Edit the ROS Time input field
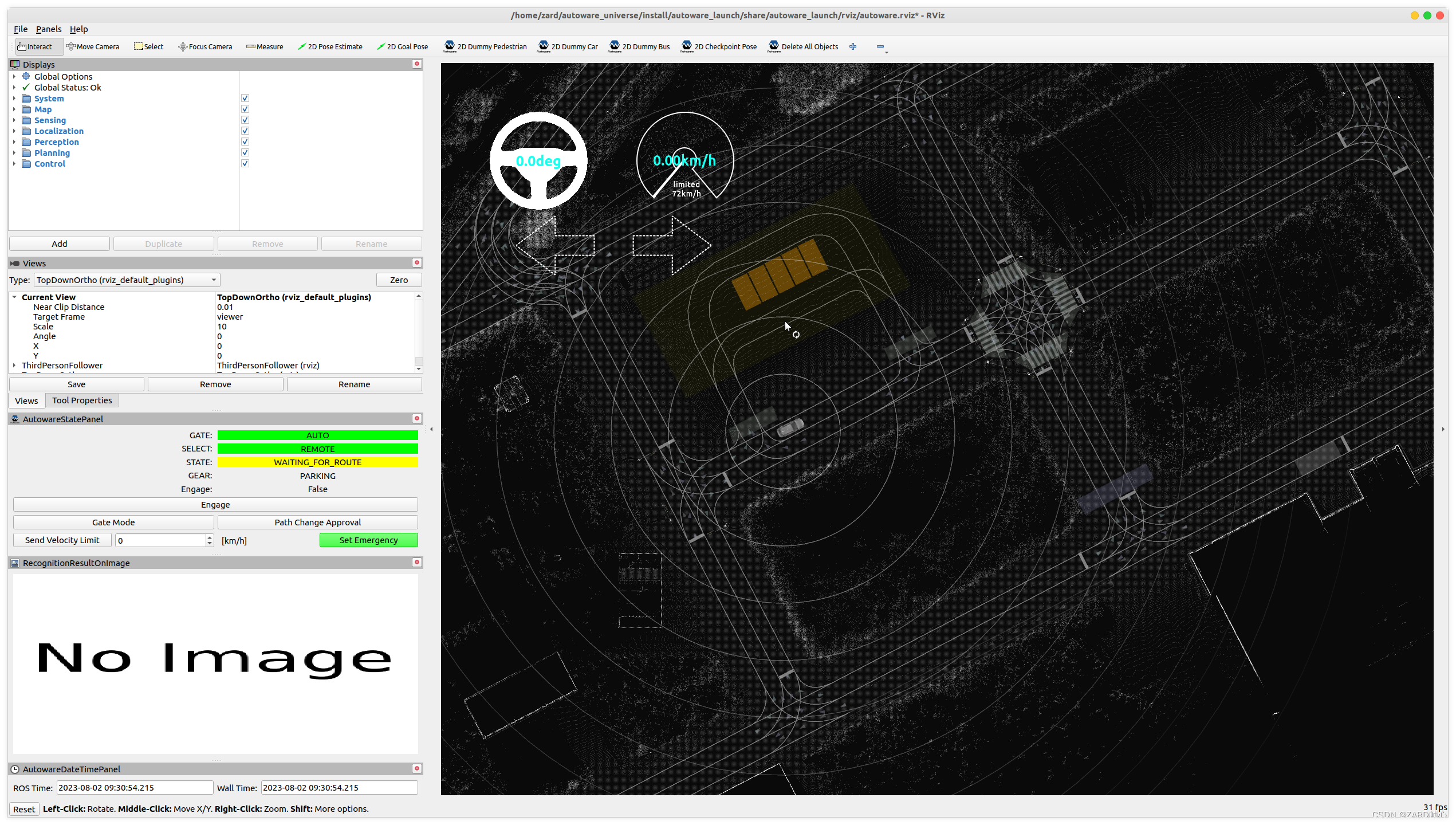 pos(135,787)
